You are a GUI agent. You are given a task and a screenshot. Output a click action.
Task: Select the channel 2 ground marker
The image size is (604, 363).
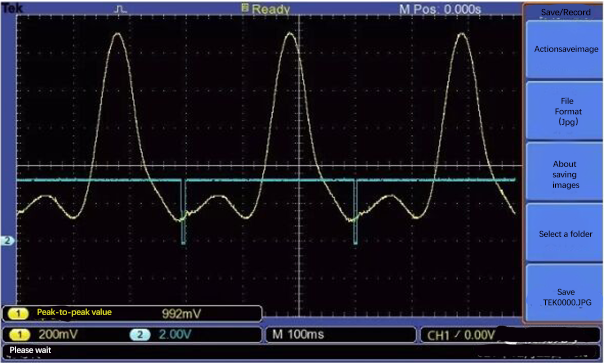(x=7, y=241)
